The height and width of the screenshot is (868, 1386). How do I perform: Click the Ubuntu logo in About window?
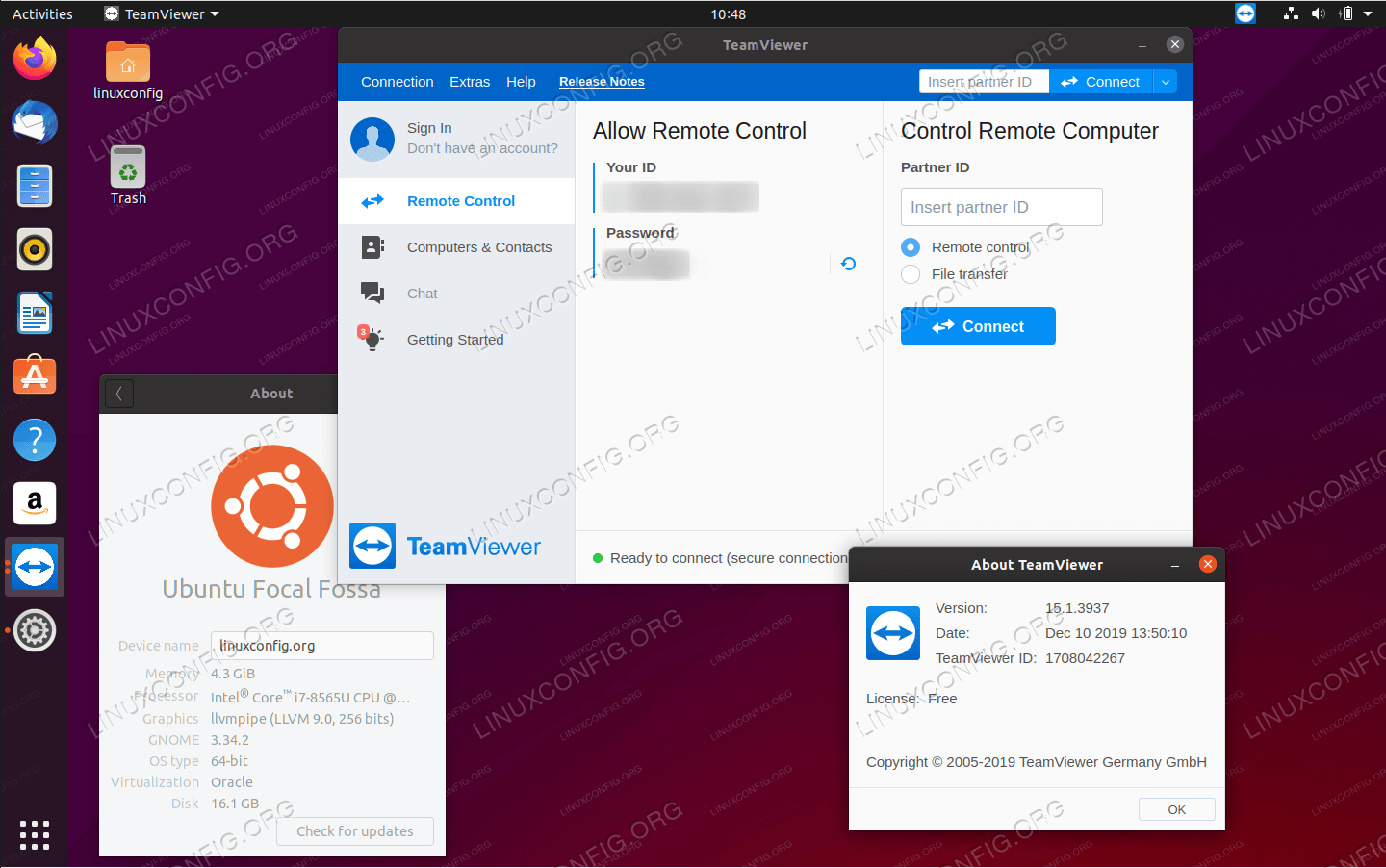(x=272, y=506)
